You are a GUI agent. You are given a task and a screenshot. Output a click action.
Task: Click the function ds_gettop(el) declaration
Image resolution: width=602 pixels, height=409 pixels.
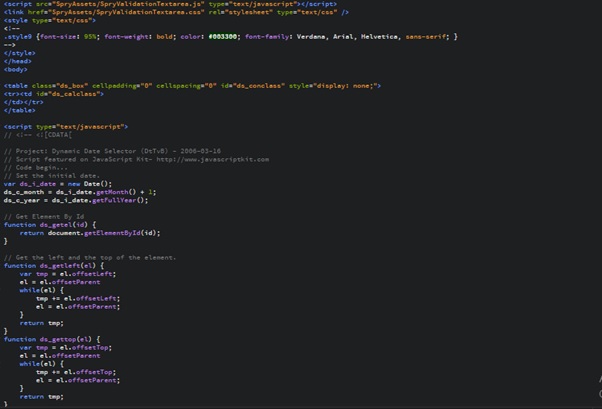(52, 339)
